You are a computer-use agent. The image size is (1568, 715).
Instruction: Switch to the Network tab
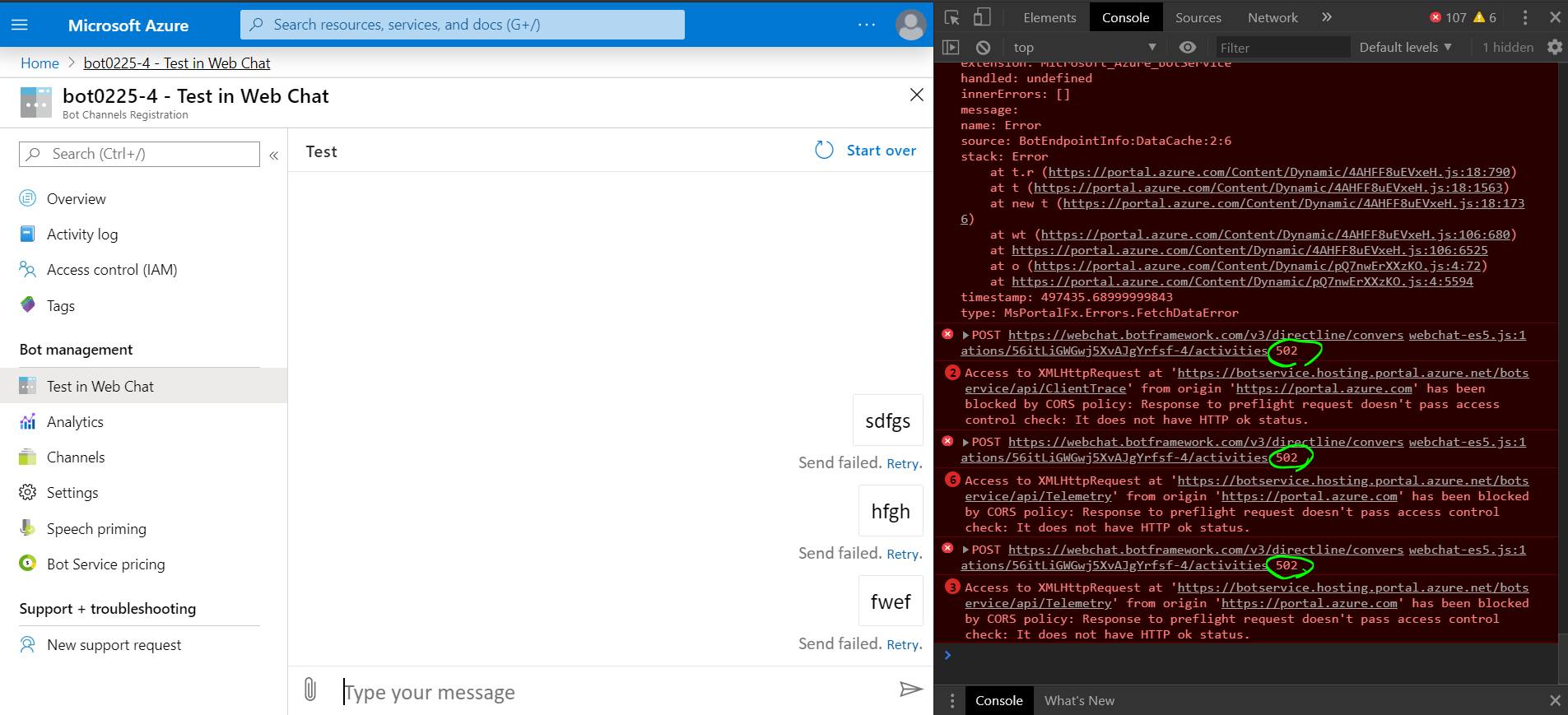[x=1273, y=17]
